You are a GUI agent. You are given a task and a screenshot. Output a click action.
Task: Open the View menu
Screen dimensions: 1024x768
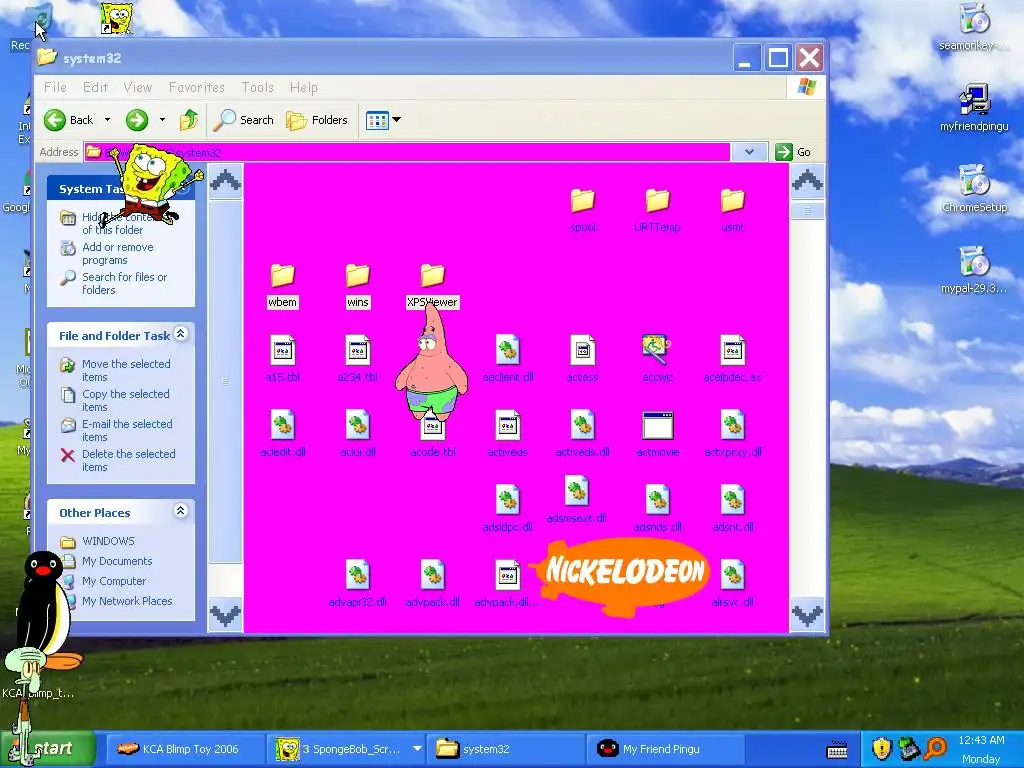(137, 87)
